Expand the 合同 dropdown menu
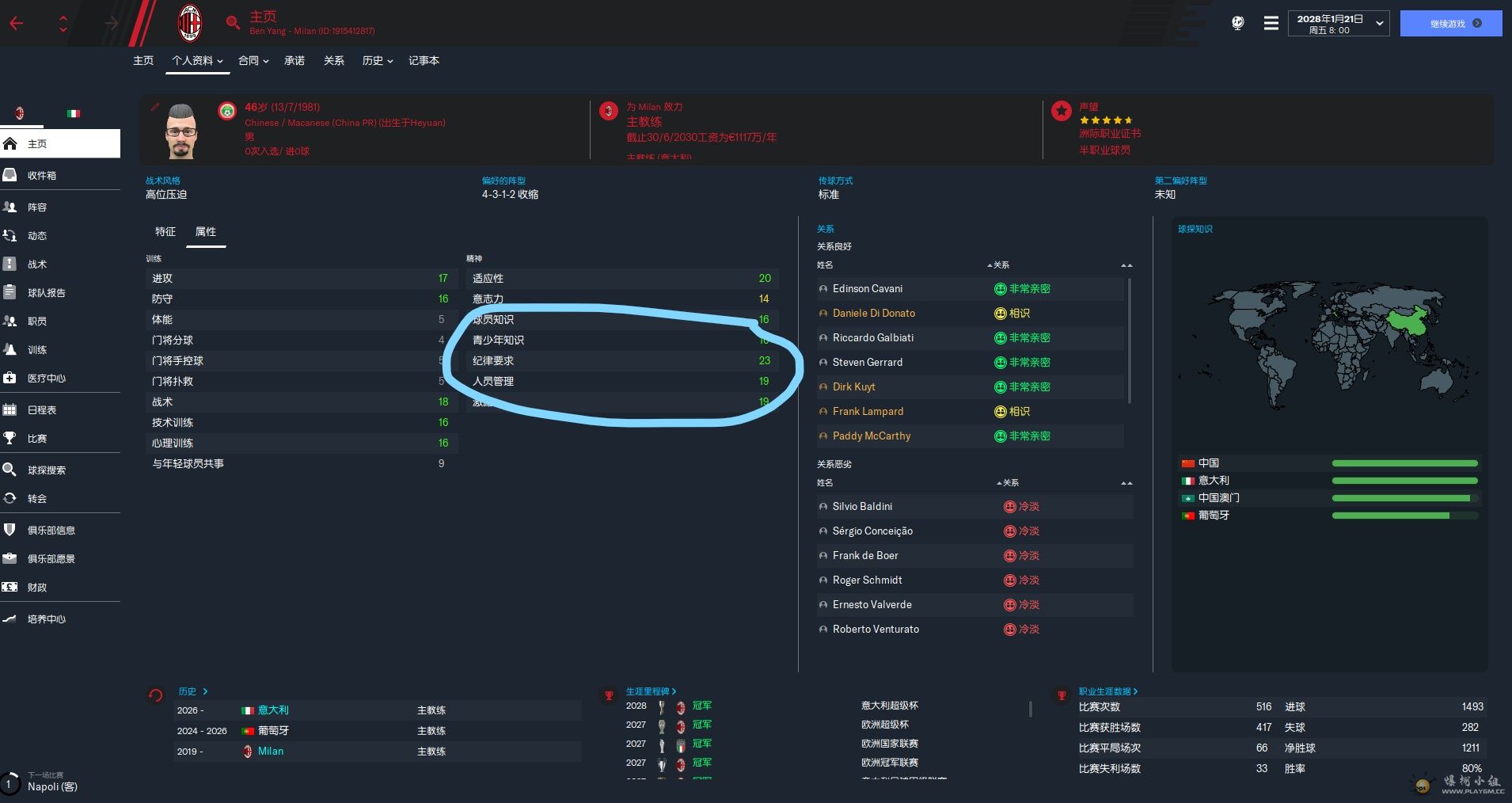This screenshot has width=1512, height=803. pyautogui.click(x=253, y=60)
